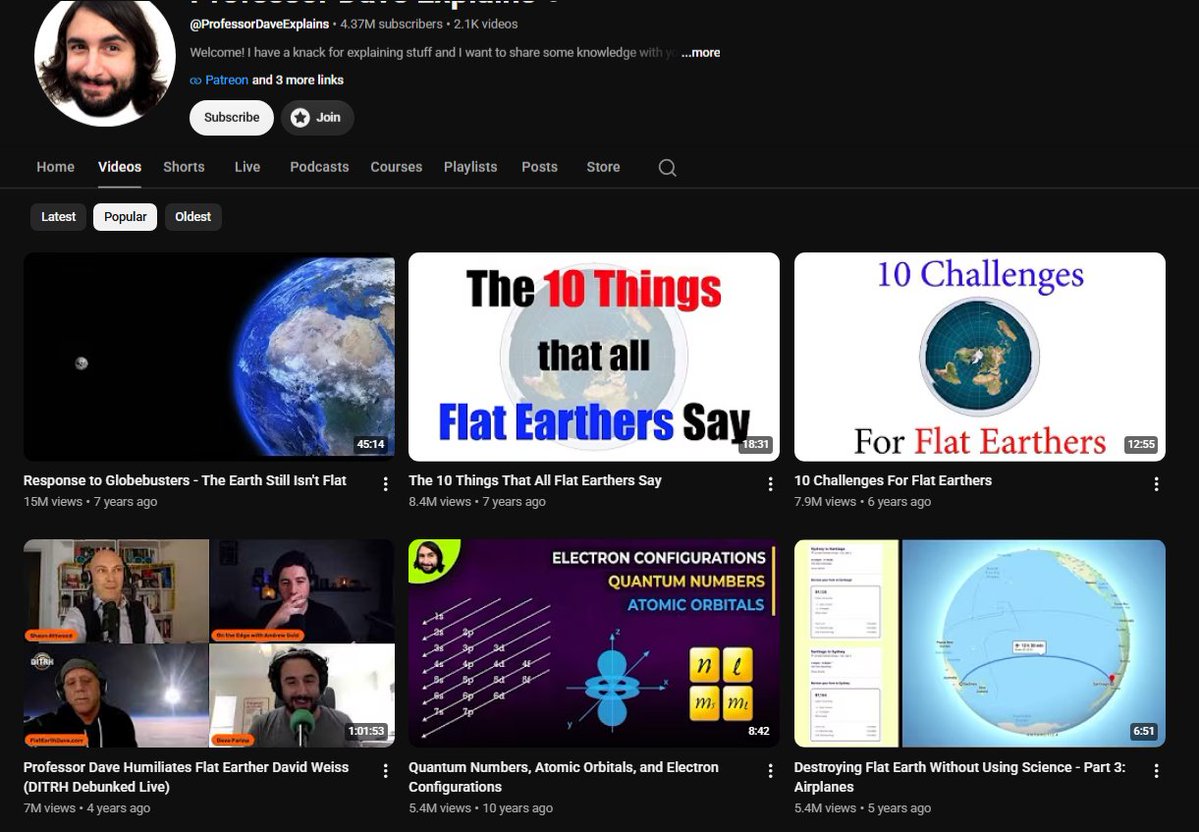The width and height of the screenshot is (1199, 832).
Task: Open Destroying Flat Earth Part 3 title
Action: [960, 777]
